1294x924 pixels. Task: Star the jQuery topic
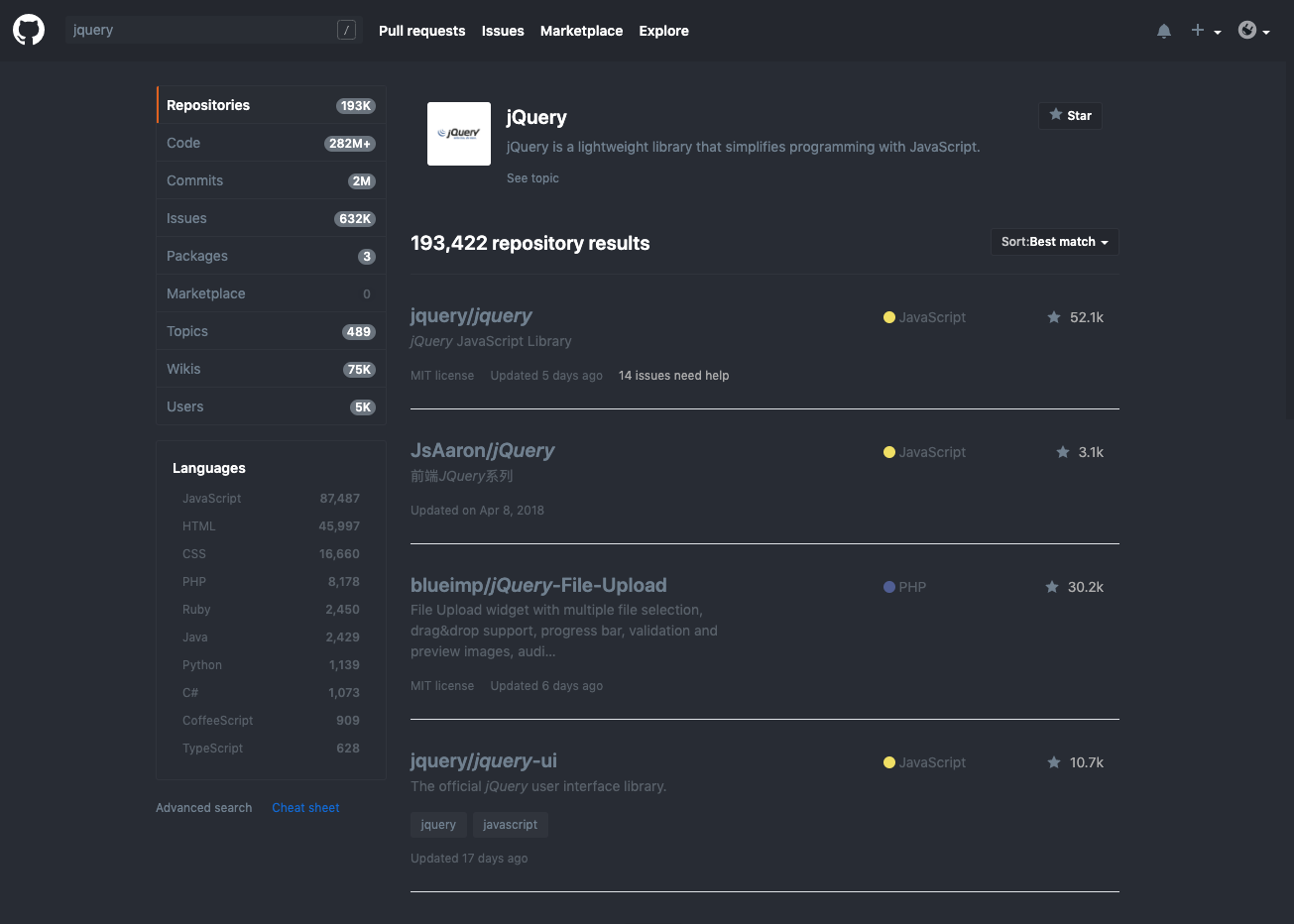pyautogui.click(x=1070, y=115)
